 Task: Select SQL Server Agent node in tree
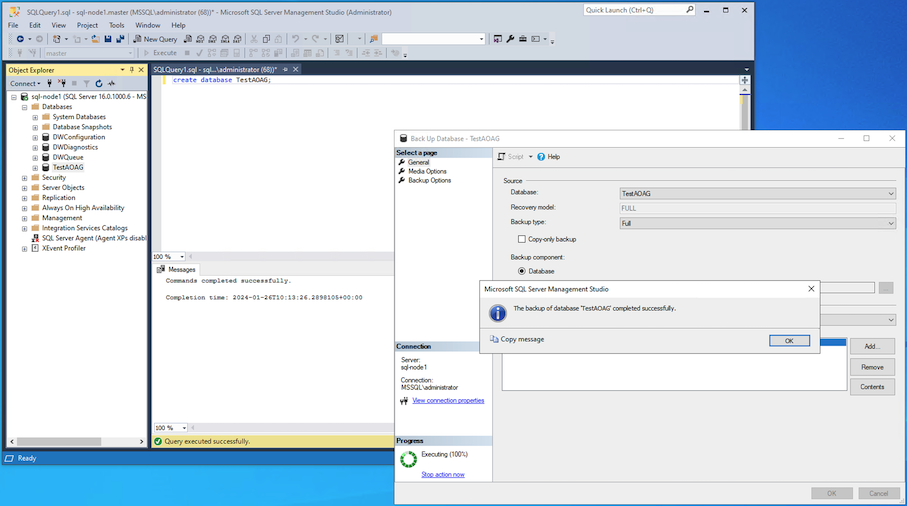click(94, 238)
